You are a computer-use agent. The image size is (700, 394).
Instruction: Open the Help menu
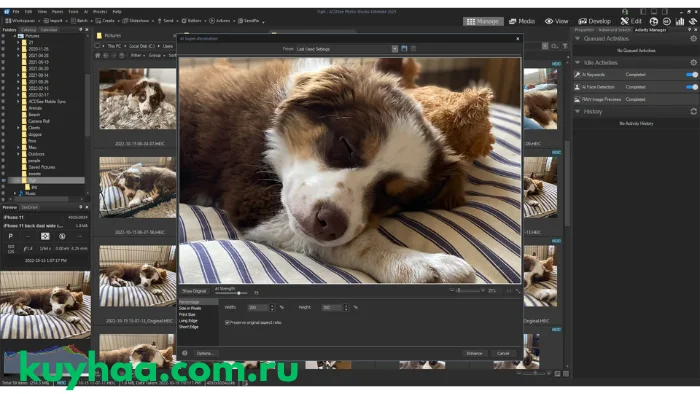click(117, 12)
